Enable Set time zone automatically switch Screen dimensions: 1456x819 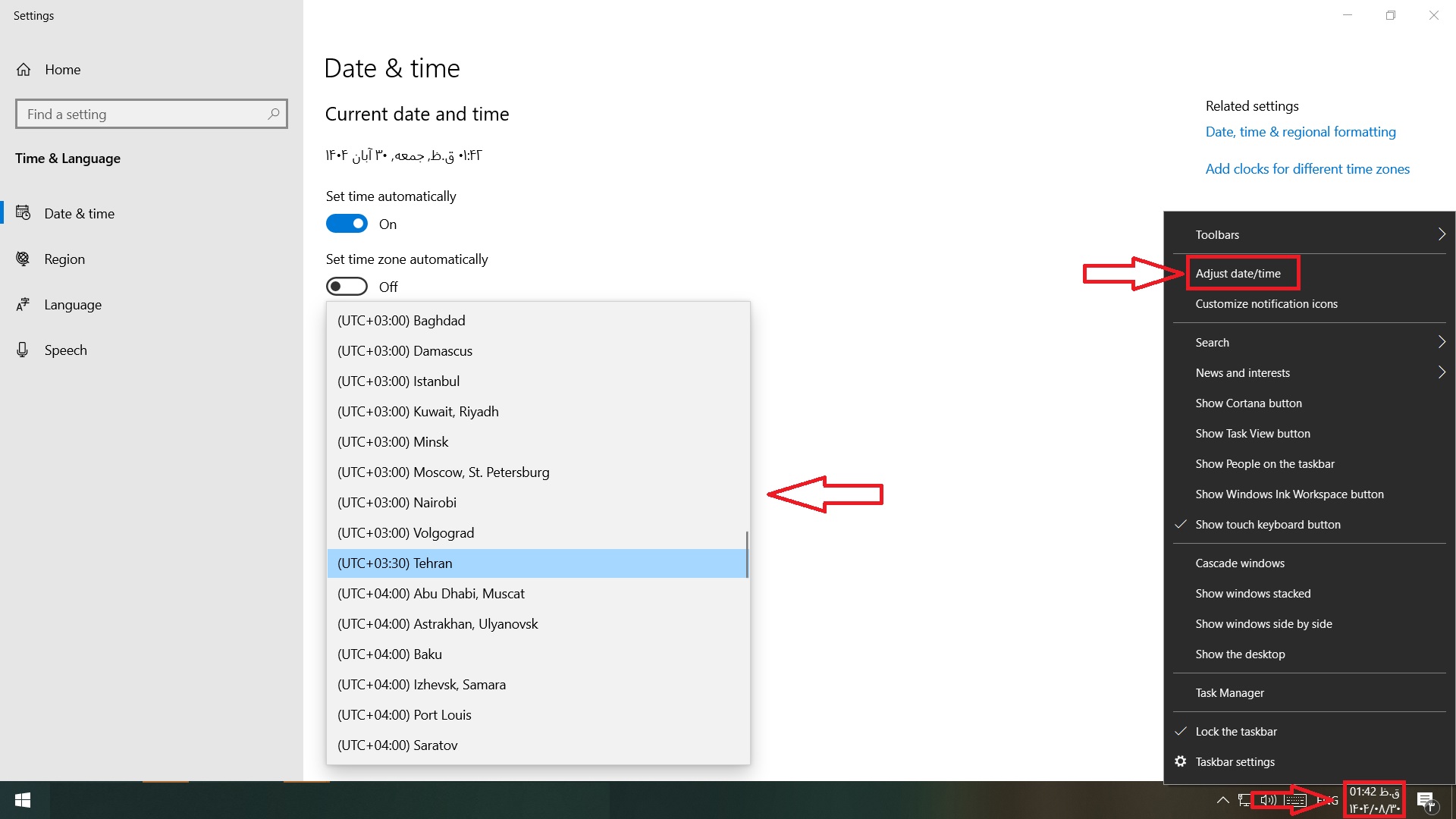click(347, 287)
